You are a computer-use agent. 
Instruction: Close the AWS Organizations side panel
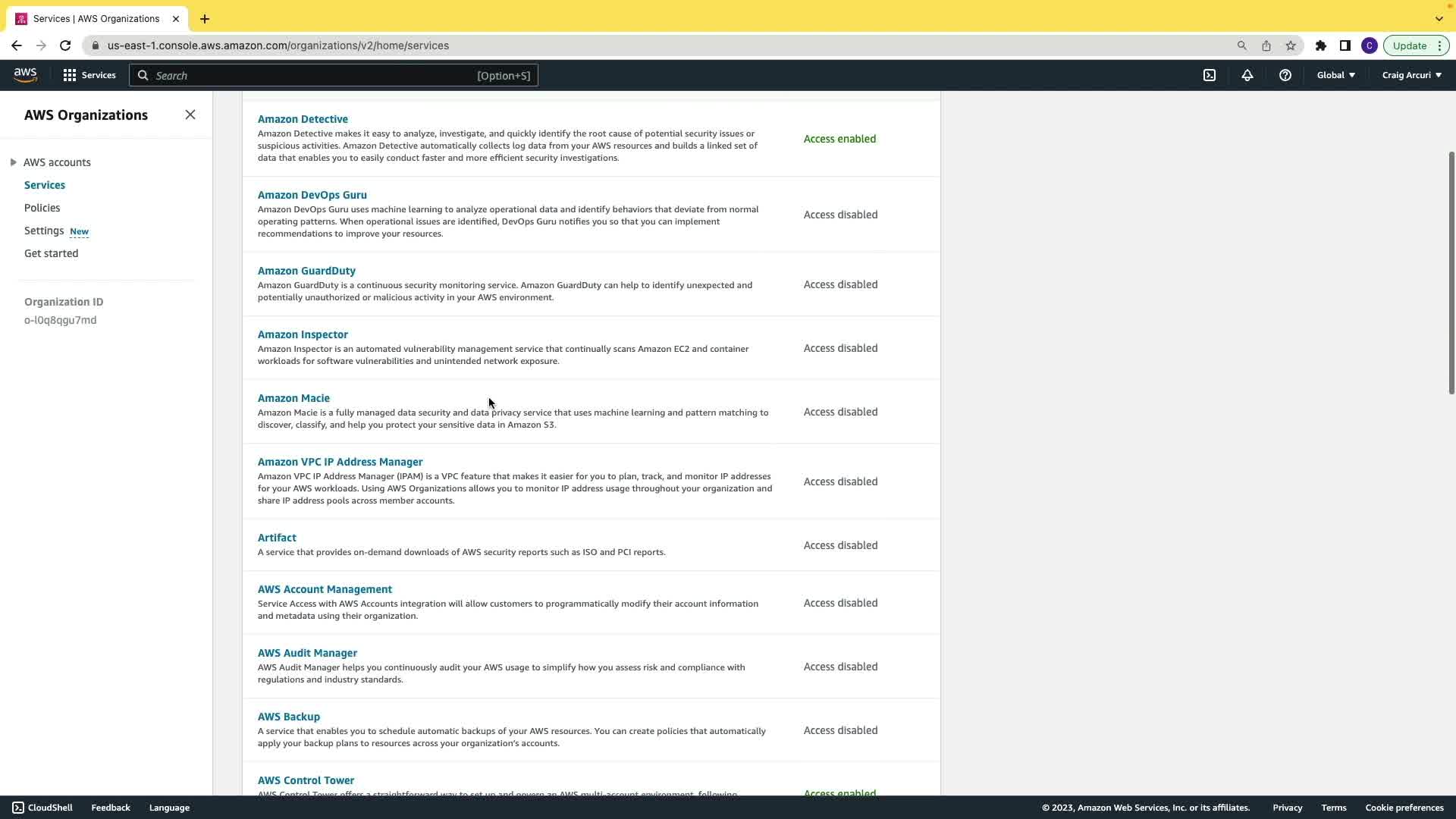[x=190, y=115]
